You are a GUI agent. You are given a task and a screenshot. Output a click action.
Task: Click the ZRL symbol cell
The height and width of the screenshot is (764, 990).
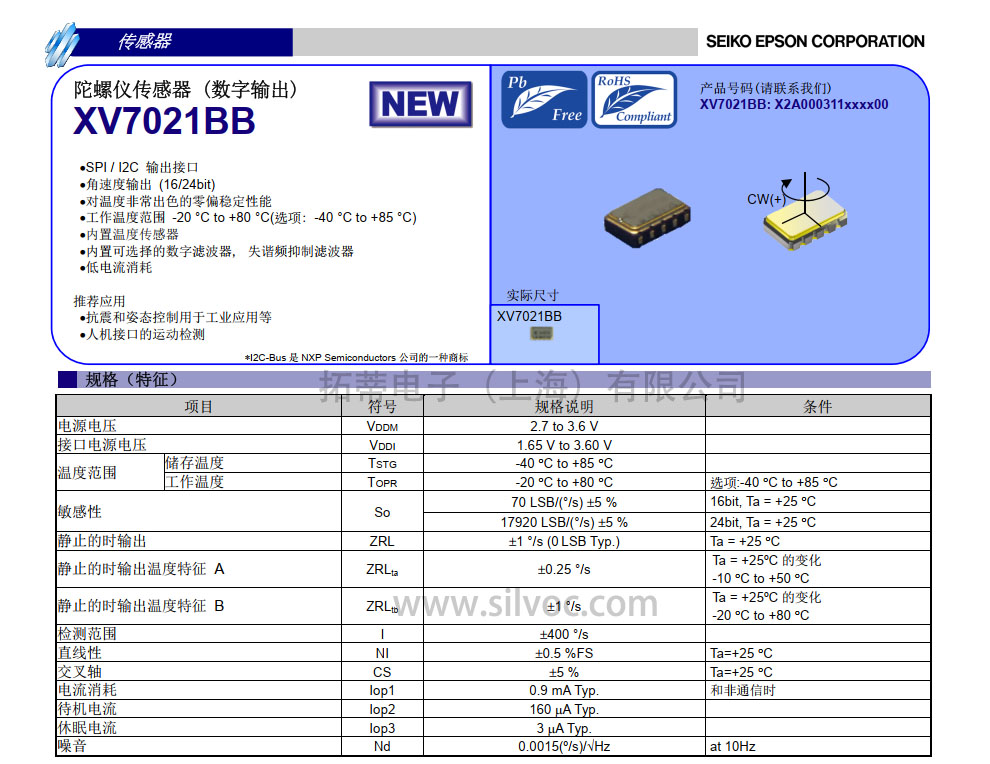pos(382,541)
